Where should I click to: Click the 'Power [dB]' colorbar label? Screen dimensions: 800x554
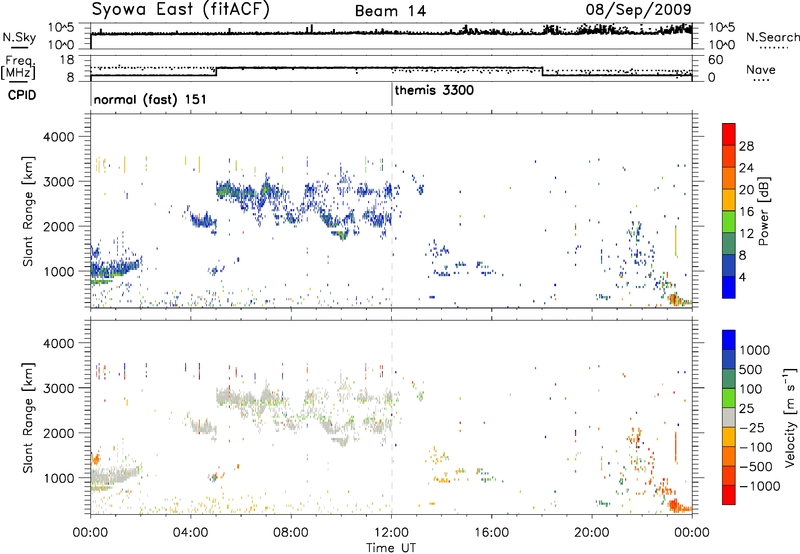coord(763,211)
